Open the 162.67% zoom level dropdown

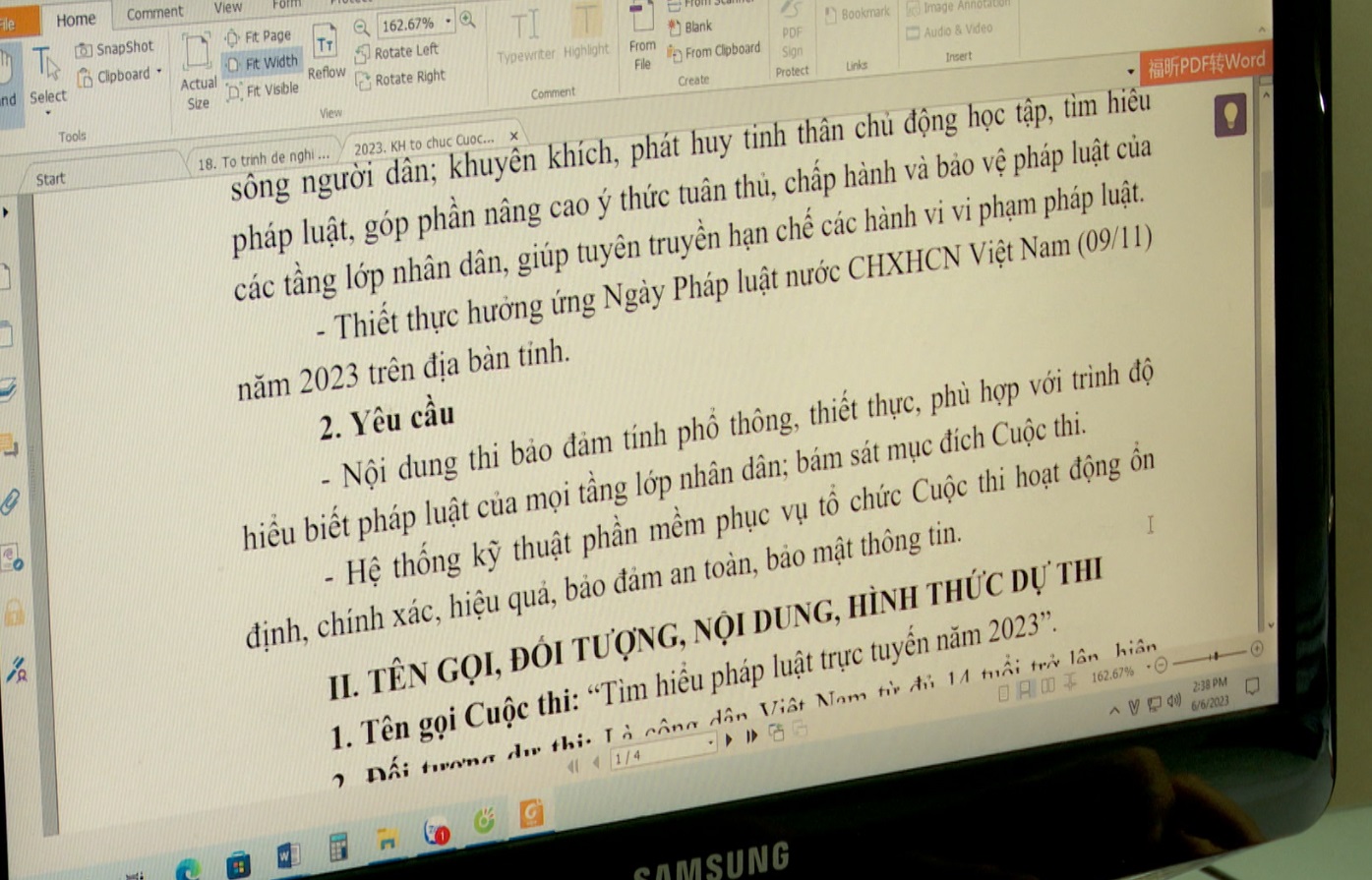(x=448, y=22)
